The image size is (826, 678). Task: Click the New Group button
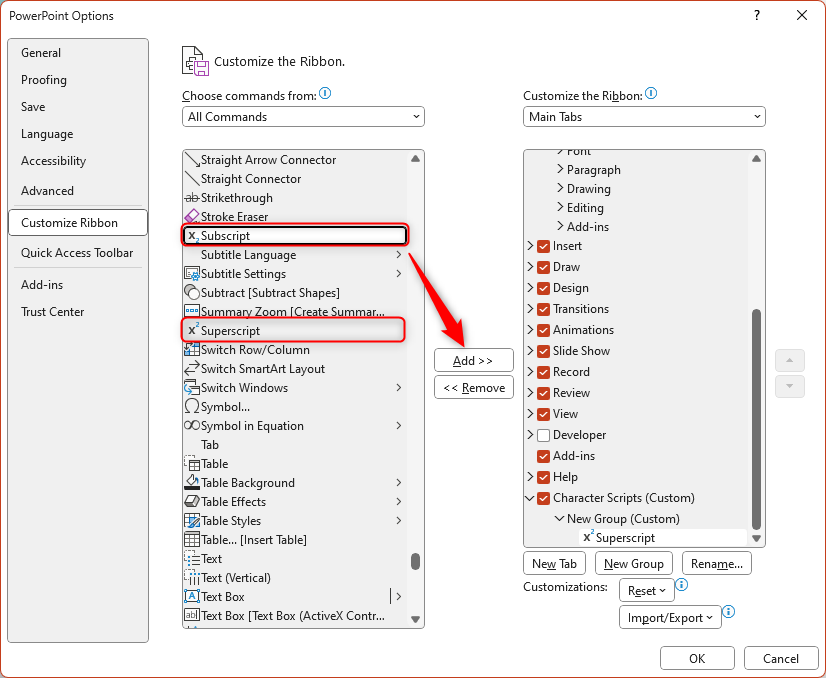[633, 563]
